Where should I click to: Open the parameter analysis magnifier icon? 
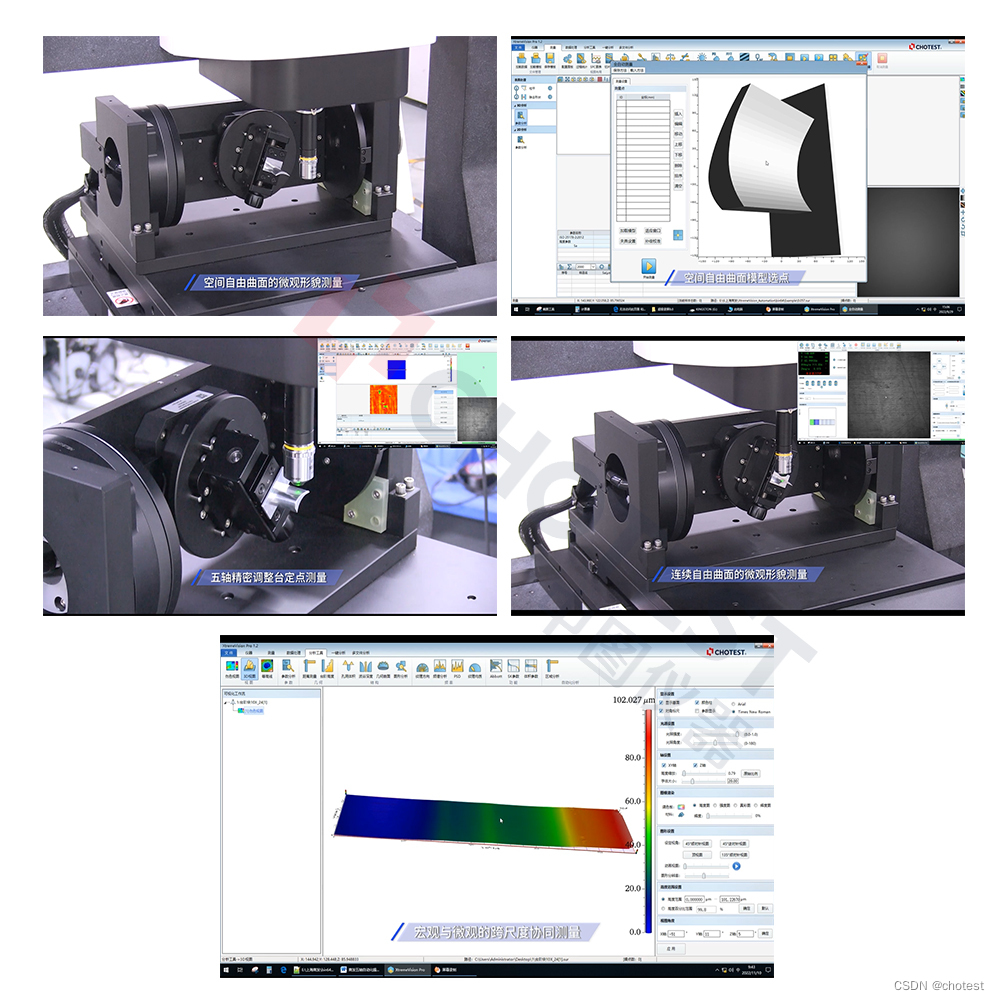[x=288, y=666]
